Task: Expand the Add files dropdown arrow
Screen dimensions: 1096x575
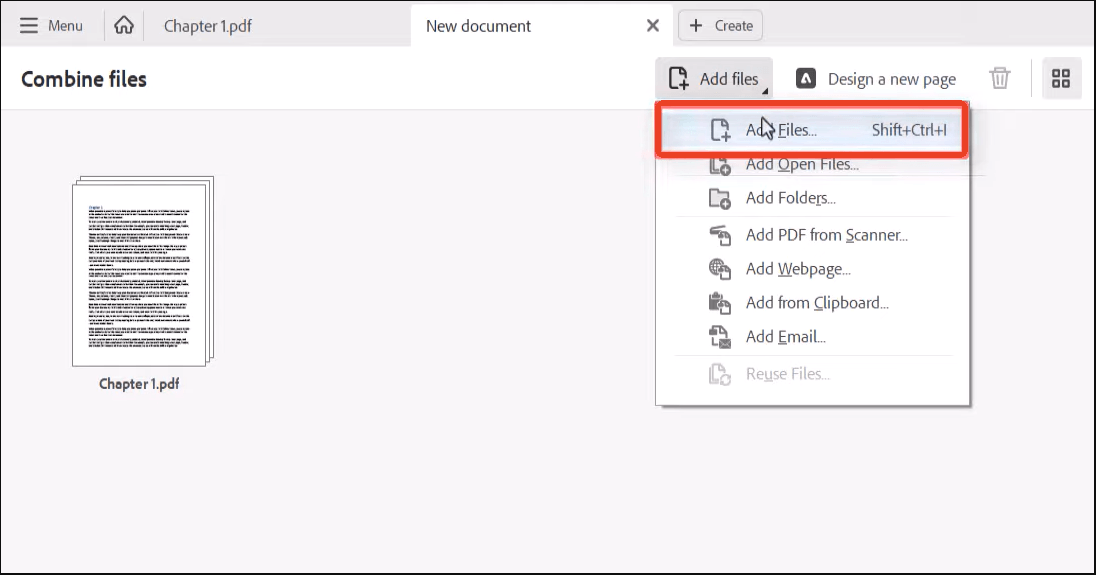Action: pos(765,91)
